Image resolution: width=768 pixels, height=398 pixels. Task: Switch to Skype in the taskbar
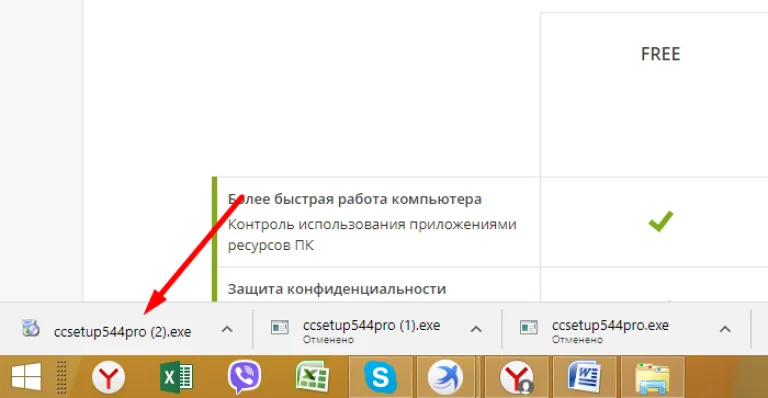(x=381, y=377)
